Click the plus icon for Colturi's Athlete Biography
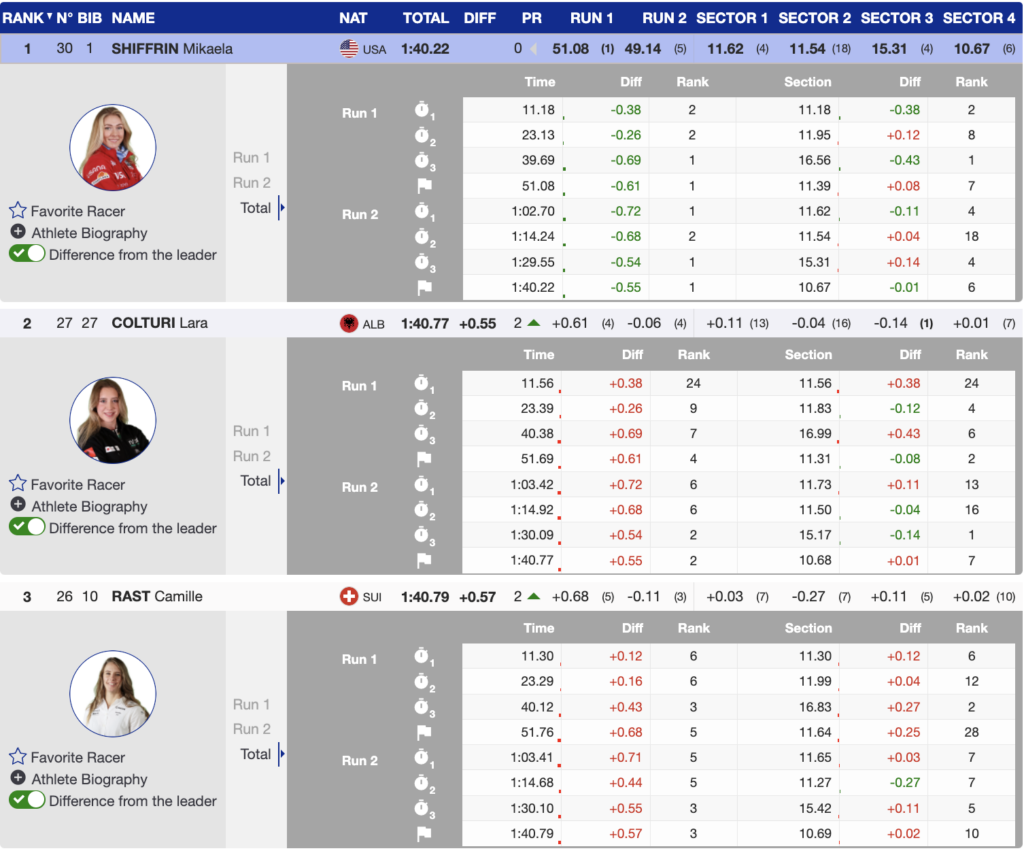The height and width of the screenshot is (853, 1024). [x=18, y=506]
